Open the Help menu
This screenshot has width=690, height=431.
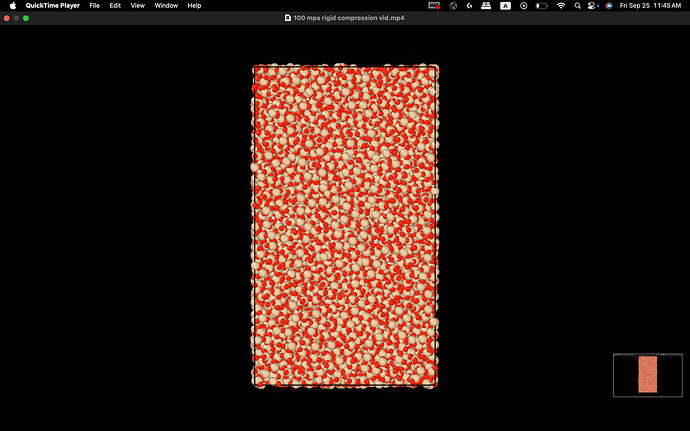click(x=194, y=6)
